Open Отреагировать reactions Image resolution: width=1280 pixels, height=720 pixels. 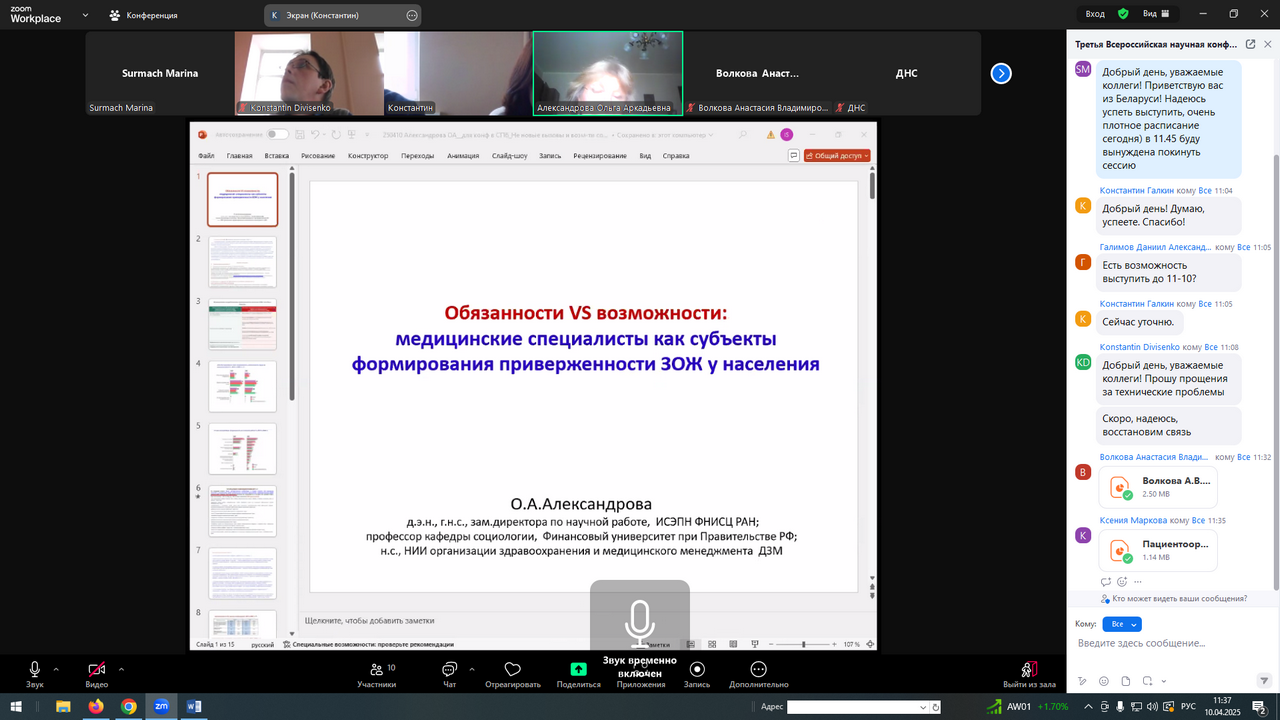click(x=513, y=675)
